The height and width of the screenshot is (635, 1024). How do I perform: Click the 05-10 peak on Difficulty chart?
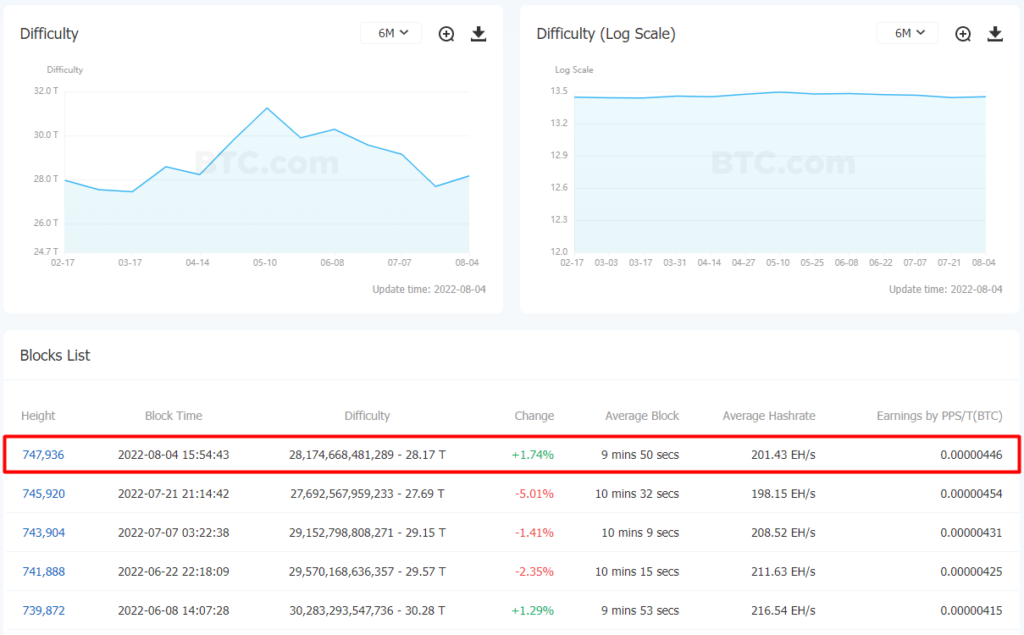[266, 108]
